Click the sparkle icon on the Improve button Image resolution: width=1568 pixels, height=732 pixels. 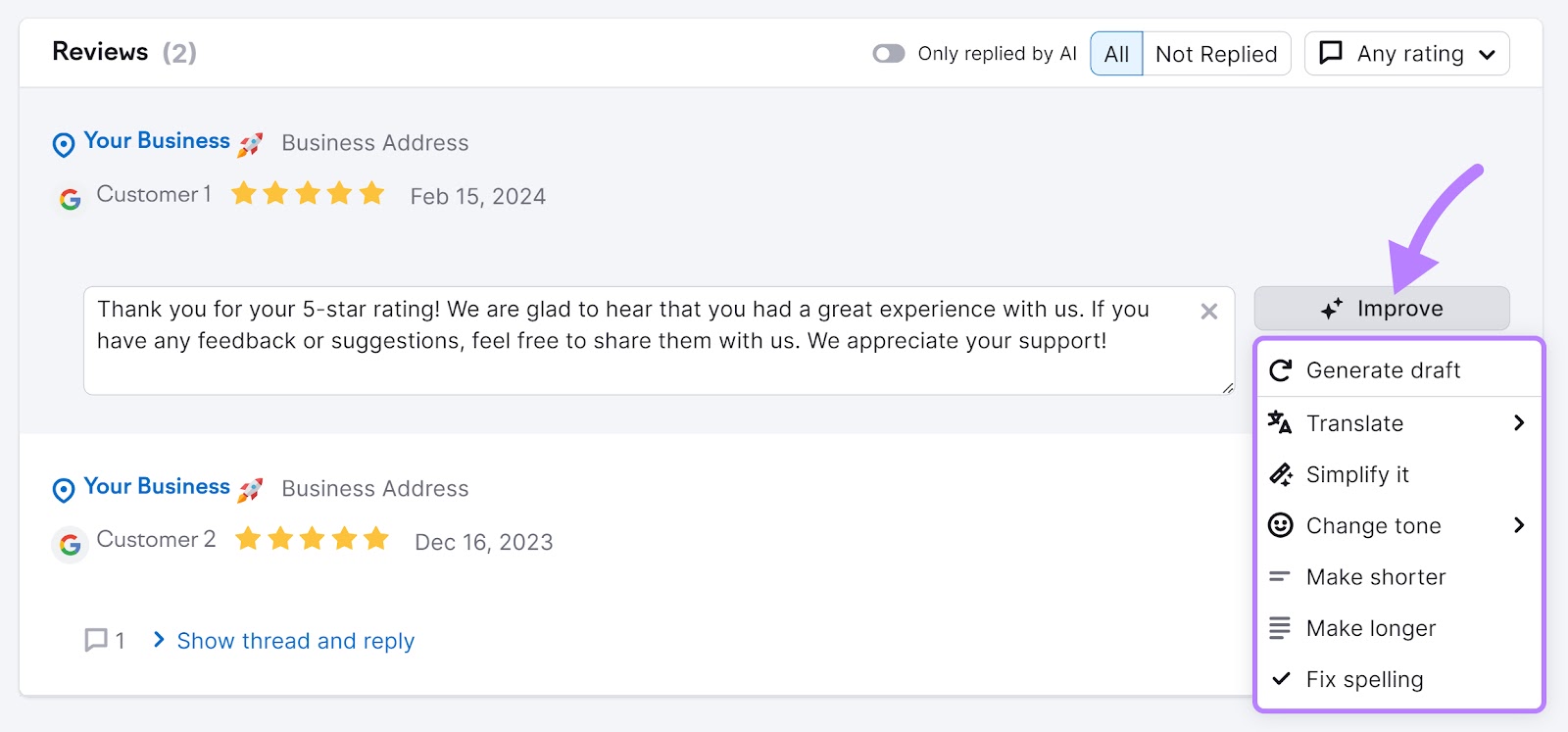1330,309
